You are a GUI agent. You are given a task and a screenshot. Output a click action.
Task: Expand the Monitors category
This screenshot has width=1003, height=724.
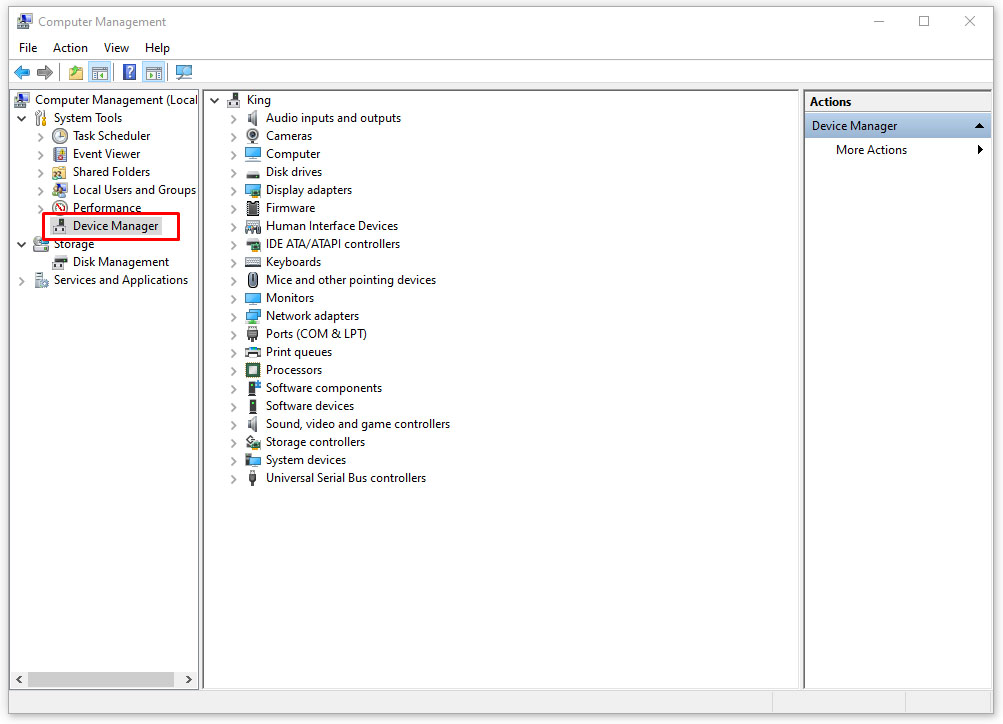pyautogui.click(x=233, y=299)
